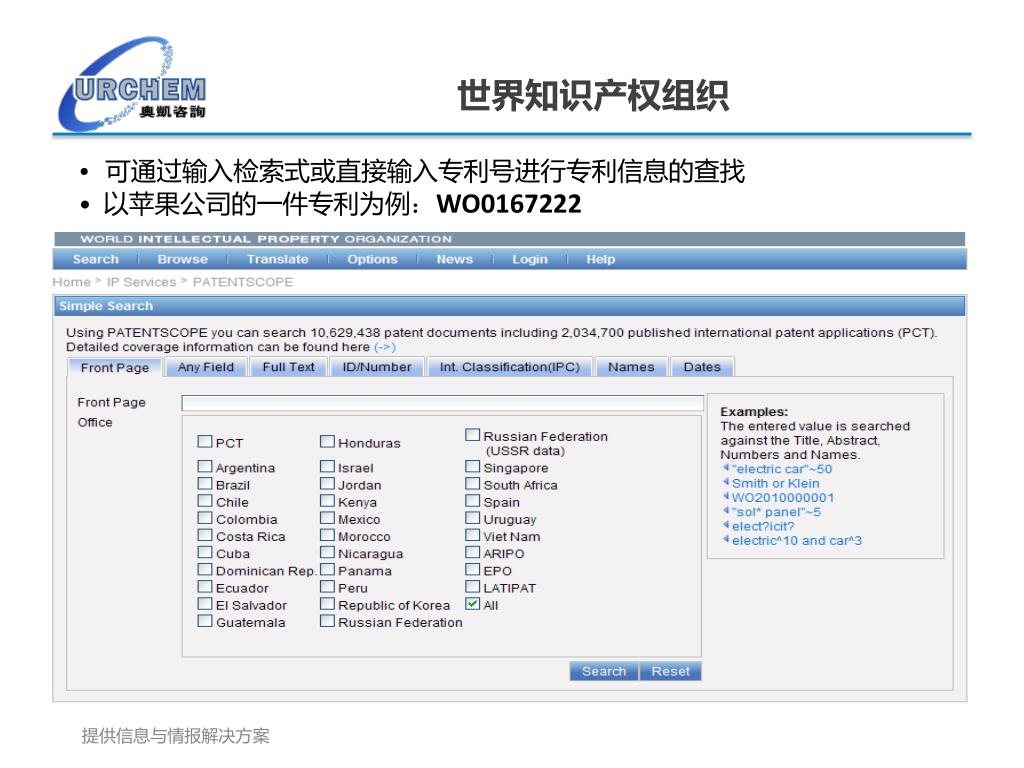Switch to the ID/Number tab
The height and width of the screenshot is (768, 1024).
[x=377, y=367]
